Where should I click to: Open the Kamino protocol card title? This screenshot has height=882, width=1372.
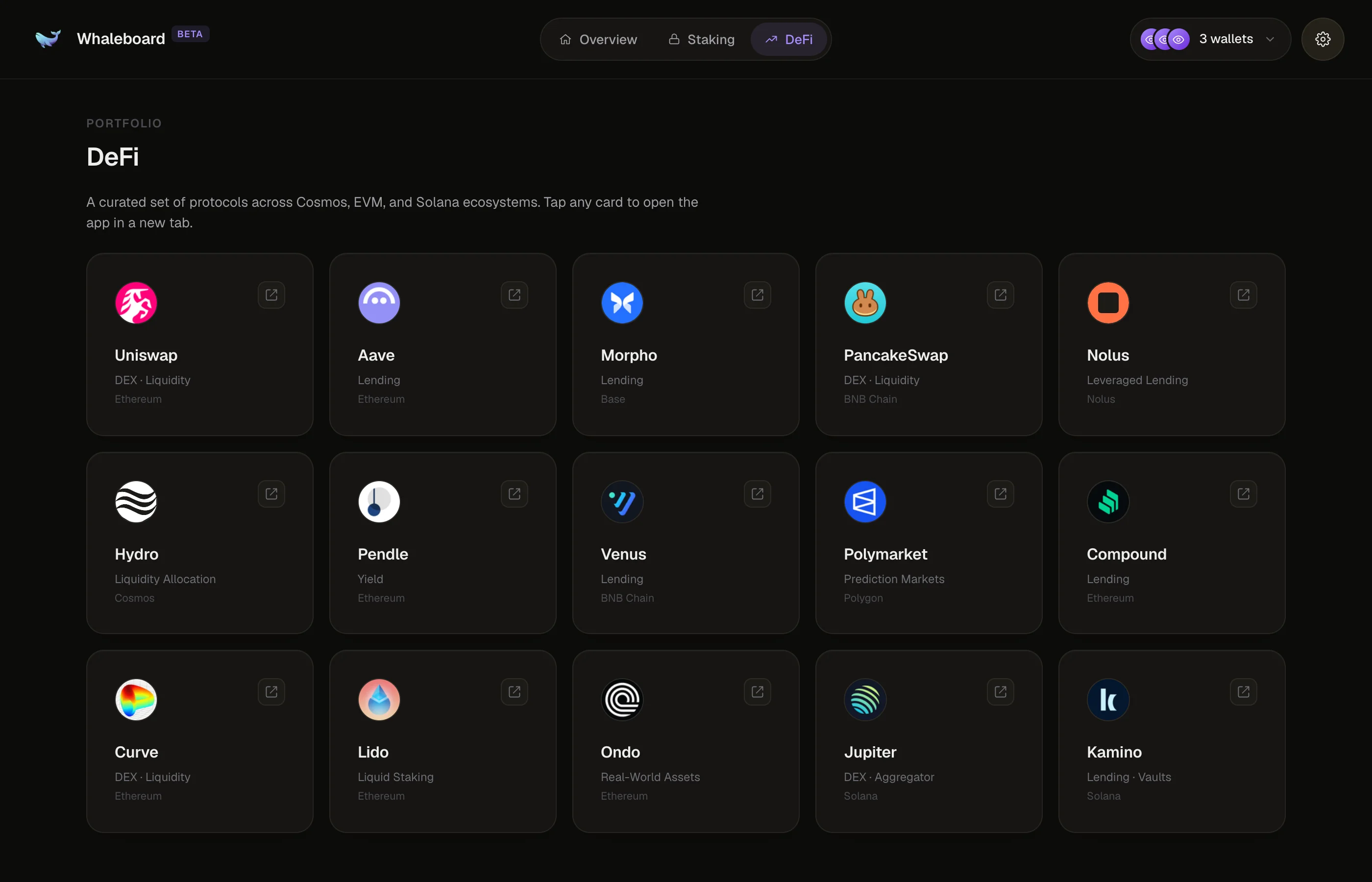coord(1114,752)
